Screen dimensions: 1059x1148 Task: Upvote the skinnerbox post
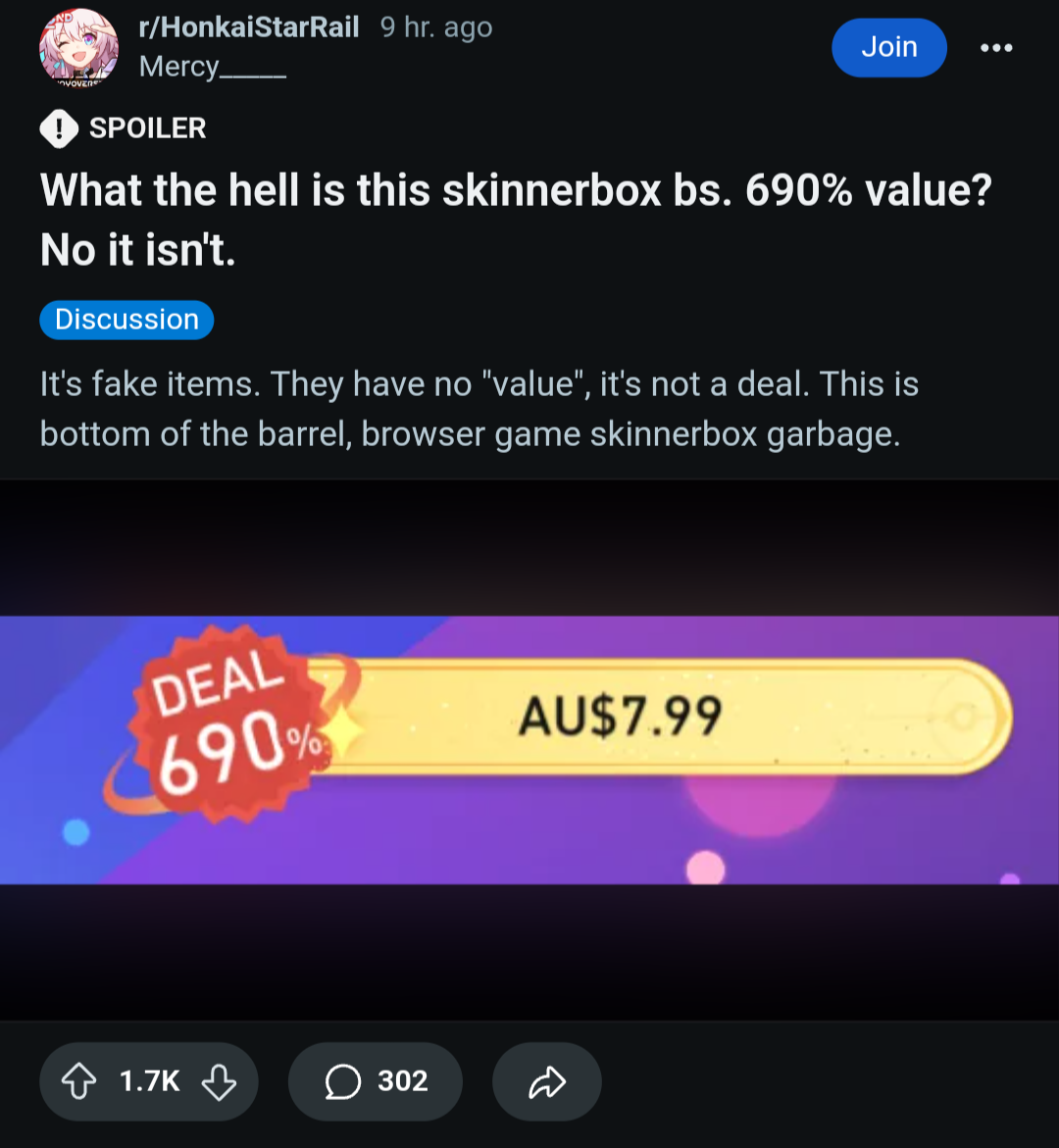(x=78, y=1081)
